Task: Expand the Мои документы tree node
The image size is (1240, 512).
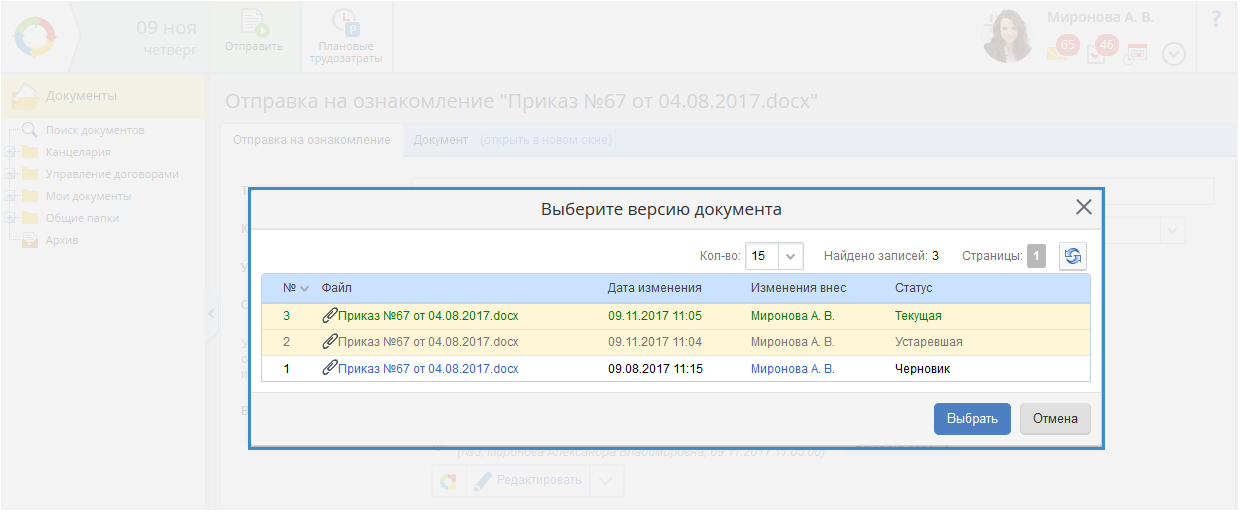Action: tap(9, 196)
